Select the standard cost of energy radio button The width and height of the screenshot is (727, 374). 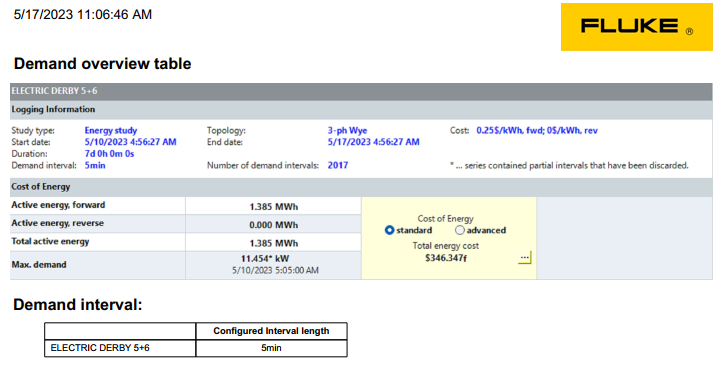(389, 230)
